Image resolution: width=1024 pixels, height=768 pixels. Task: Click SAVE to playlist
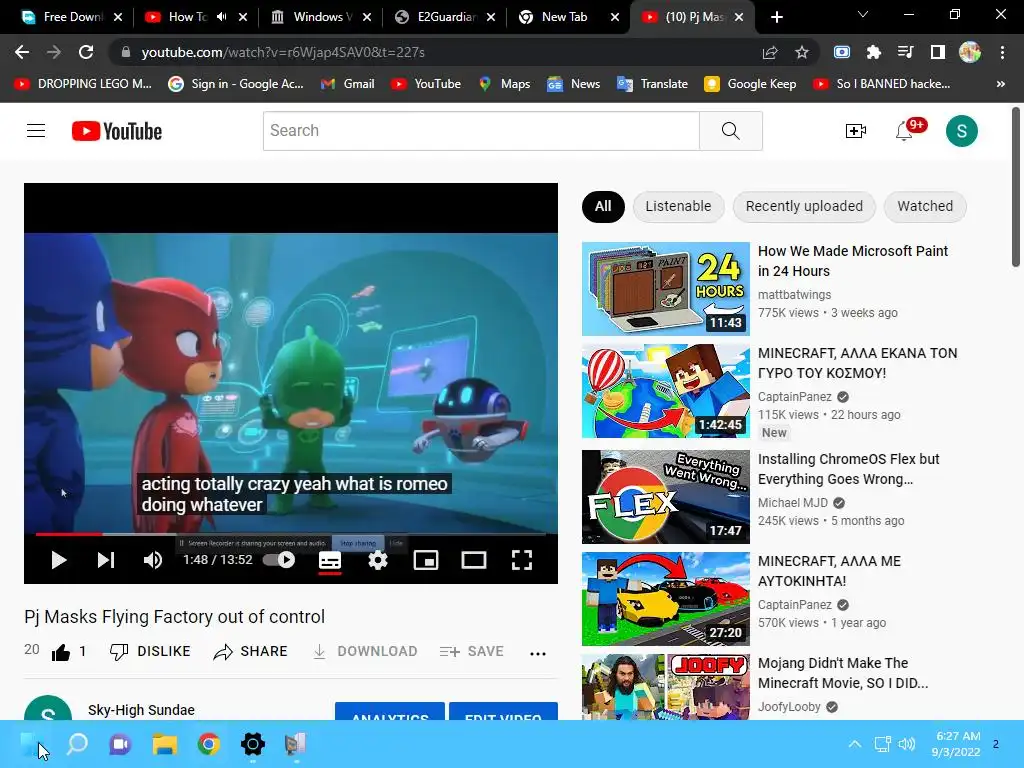pyautogui.click(x=472, y=651)
